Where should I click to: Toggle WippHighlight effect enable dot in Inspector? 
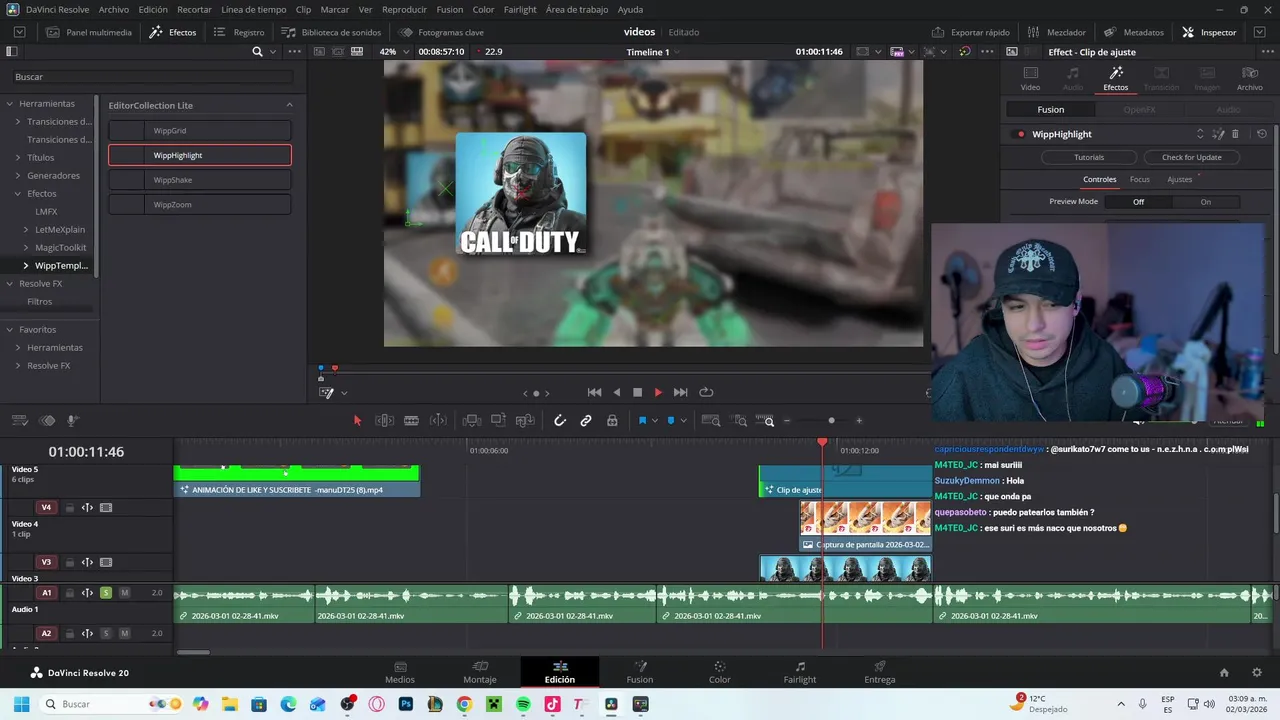[x=1020, y=134]
